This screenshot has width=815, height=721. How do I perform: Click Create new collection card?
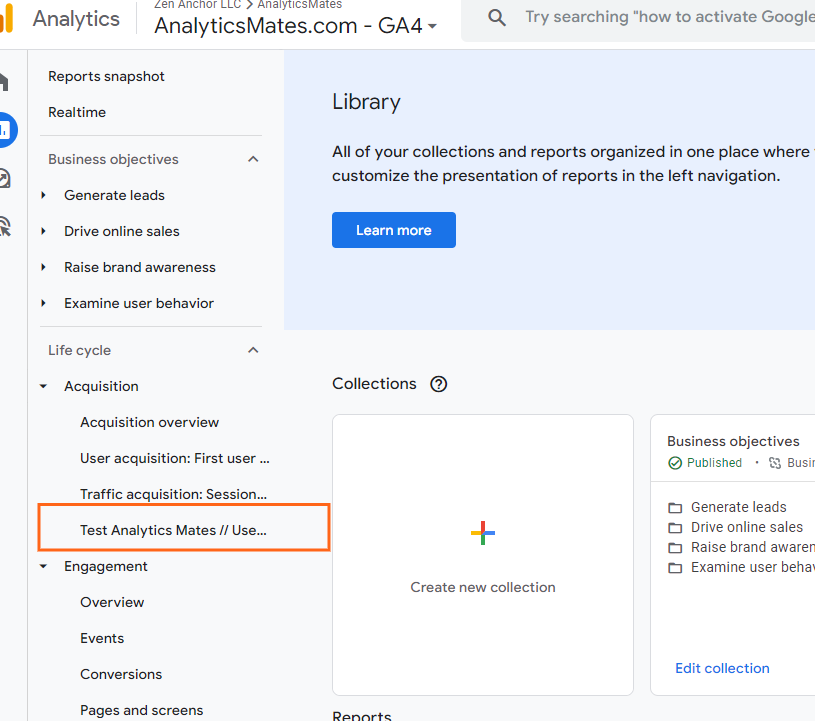click(x=483, y=555)
